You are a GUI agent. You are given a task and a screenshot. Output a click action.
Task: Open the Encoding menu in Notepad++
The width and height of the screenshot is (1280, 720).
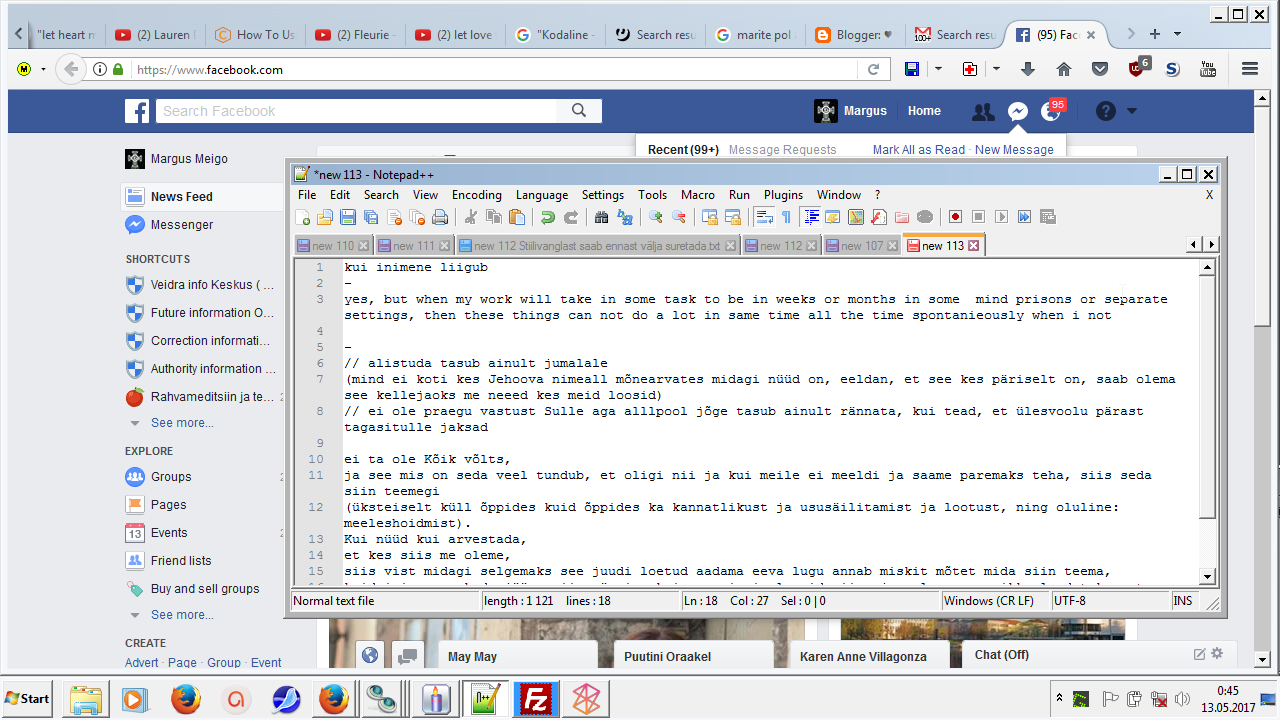tap(477, 195)
